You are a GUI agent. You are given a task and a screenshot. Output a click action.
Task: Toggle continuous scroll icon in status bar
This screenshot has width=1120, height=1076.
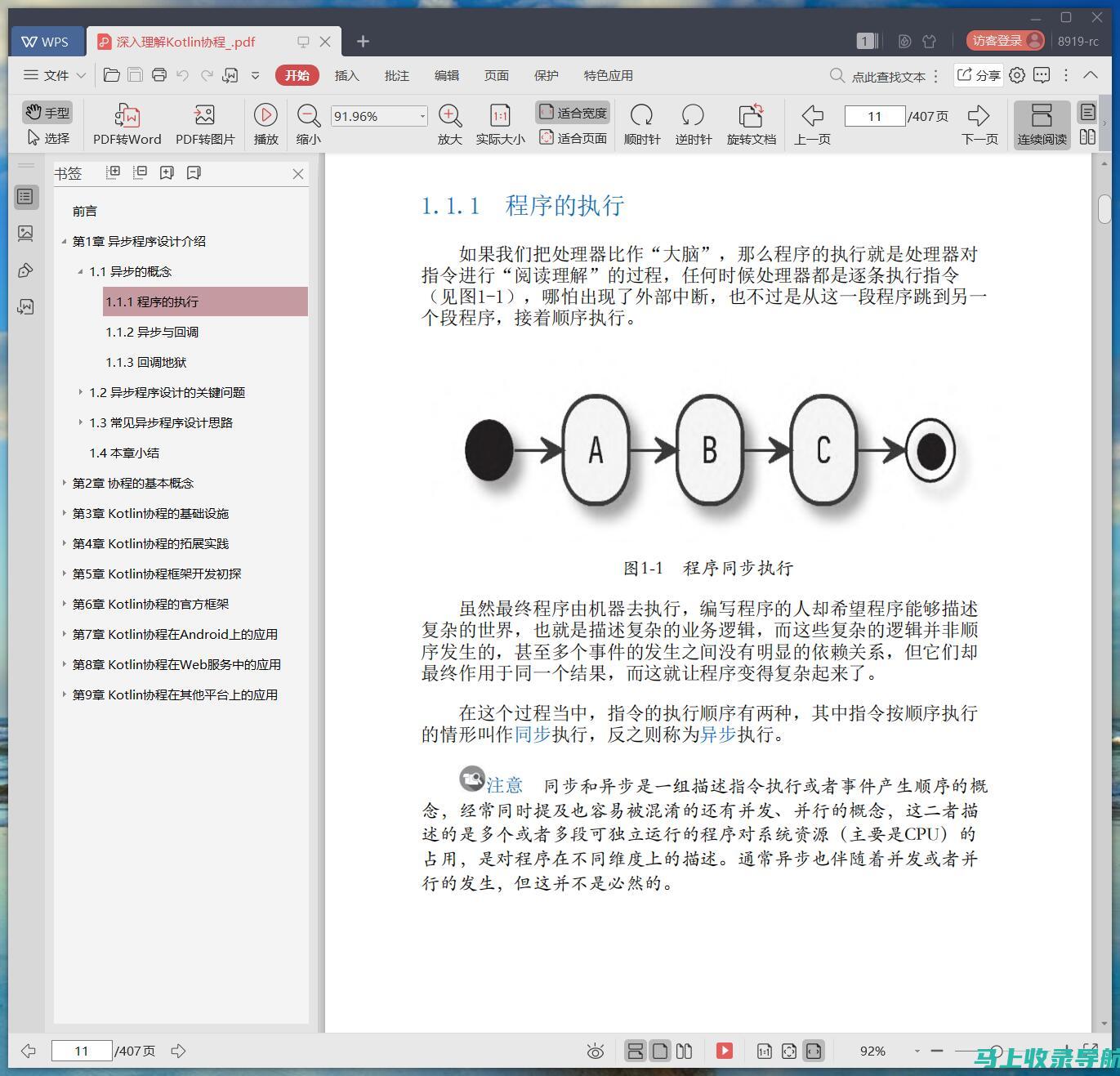pyautogui.click(x=636, y=1051)
